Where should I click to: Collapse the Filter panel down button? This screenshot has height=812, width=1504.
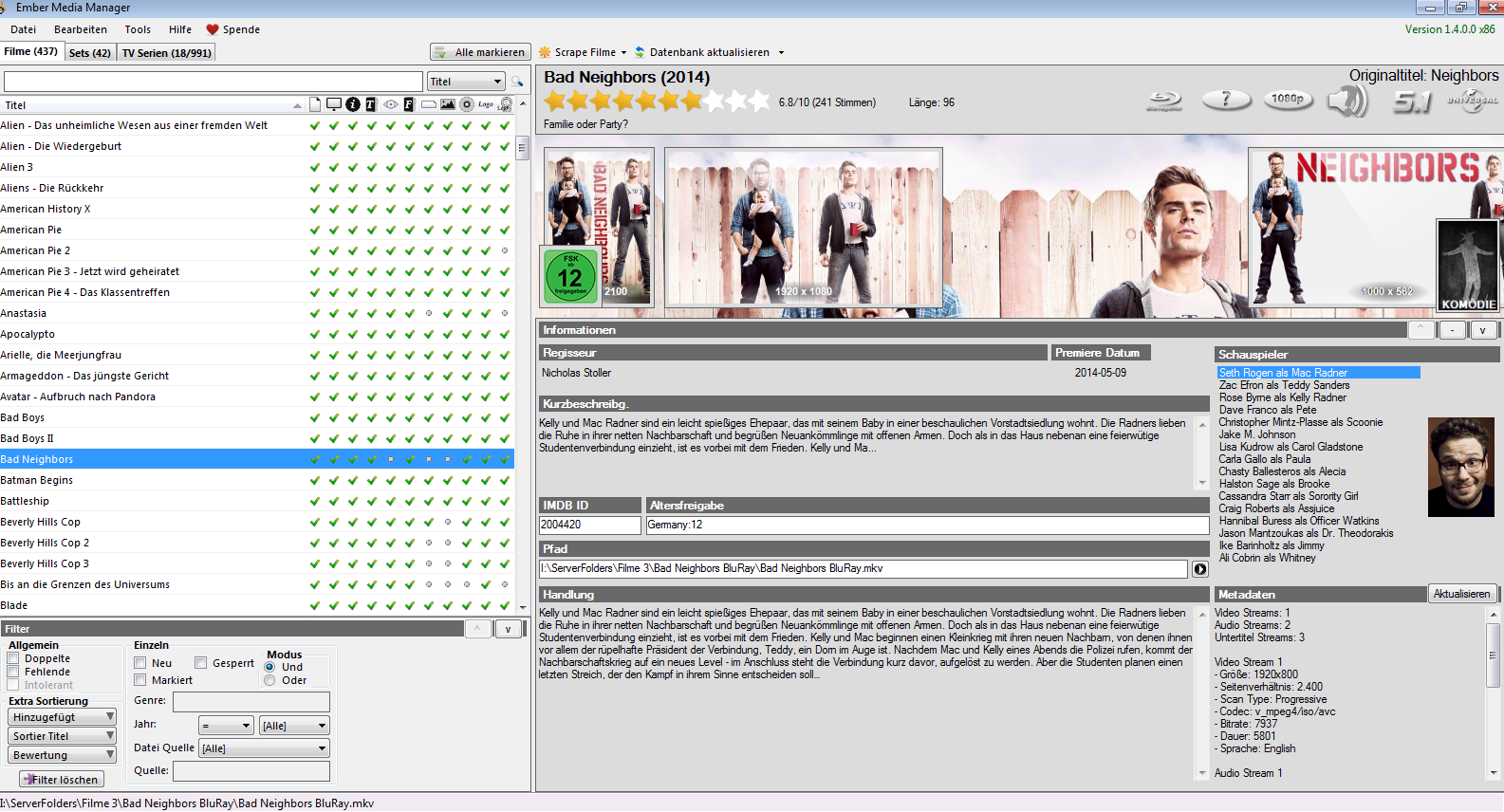pos(509,629)
